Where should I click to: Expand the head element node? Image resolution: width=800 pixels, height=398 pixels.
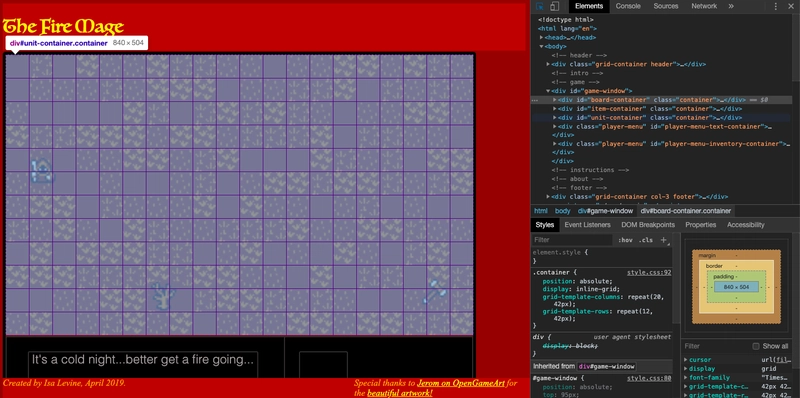click(x=542, y=38)
